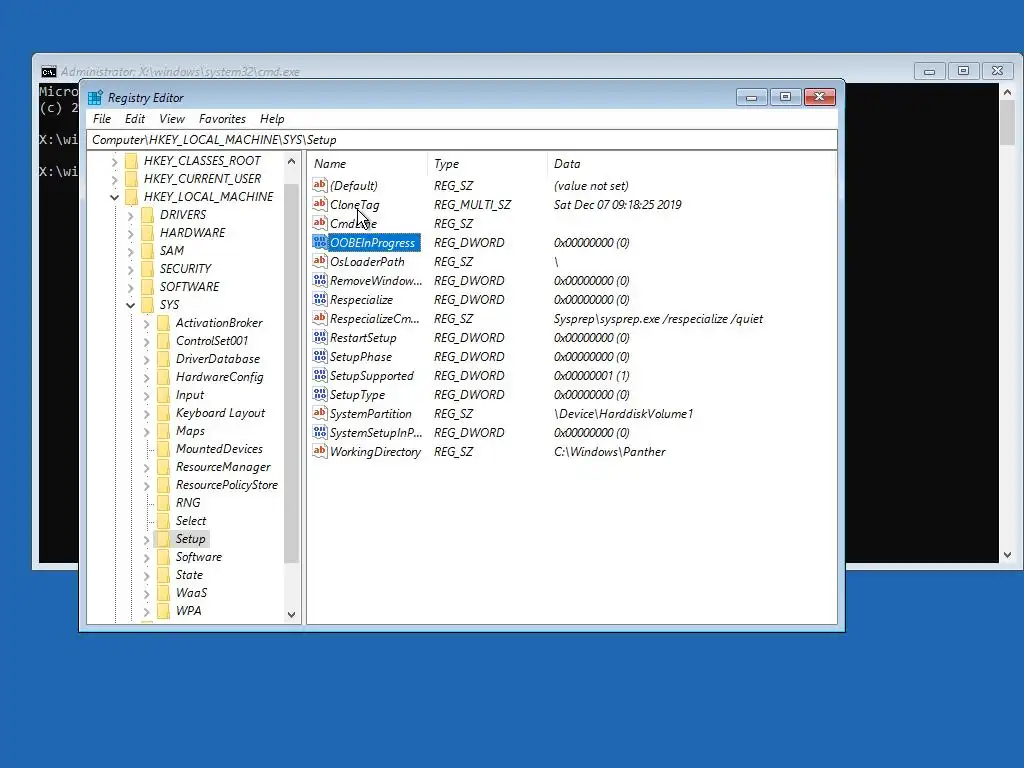
Task: Select the Input key
Action: (x=189, y=395)
